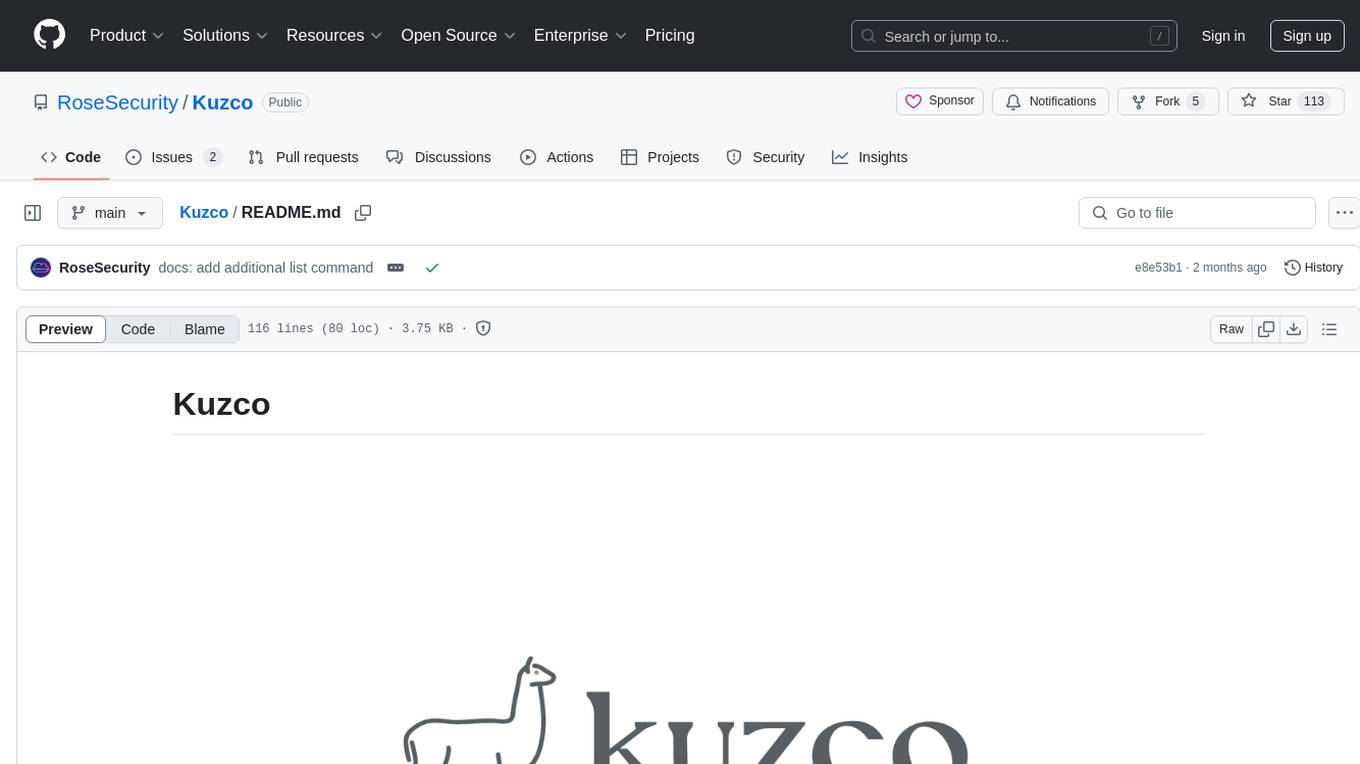The height and width of the screenshot is (764, 1360).
Task: Open the Discussions tab
Action: [x=439, y=157]
